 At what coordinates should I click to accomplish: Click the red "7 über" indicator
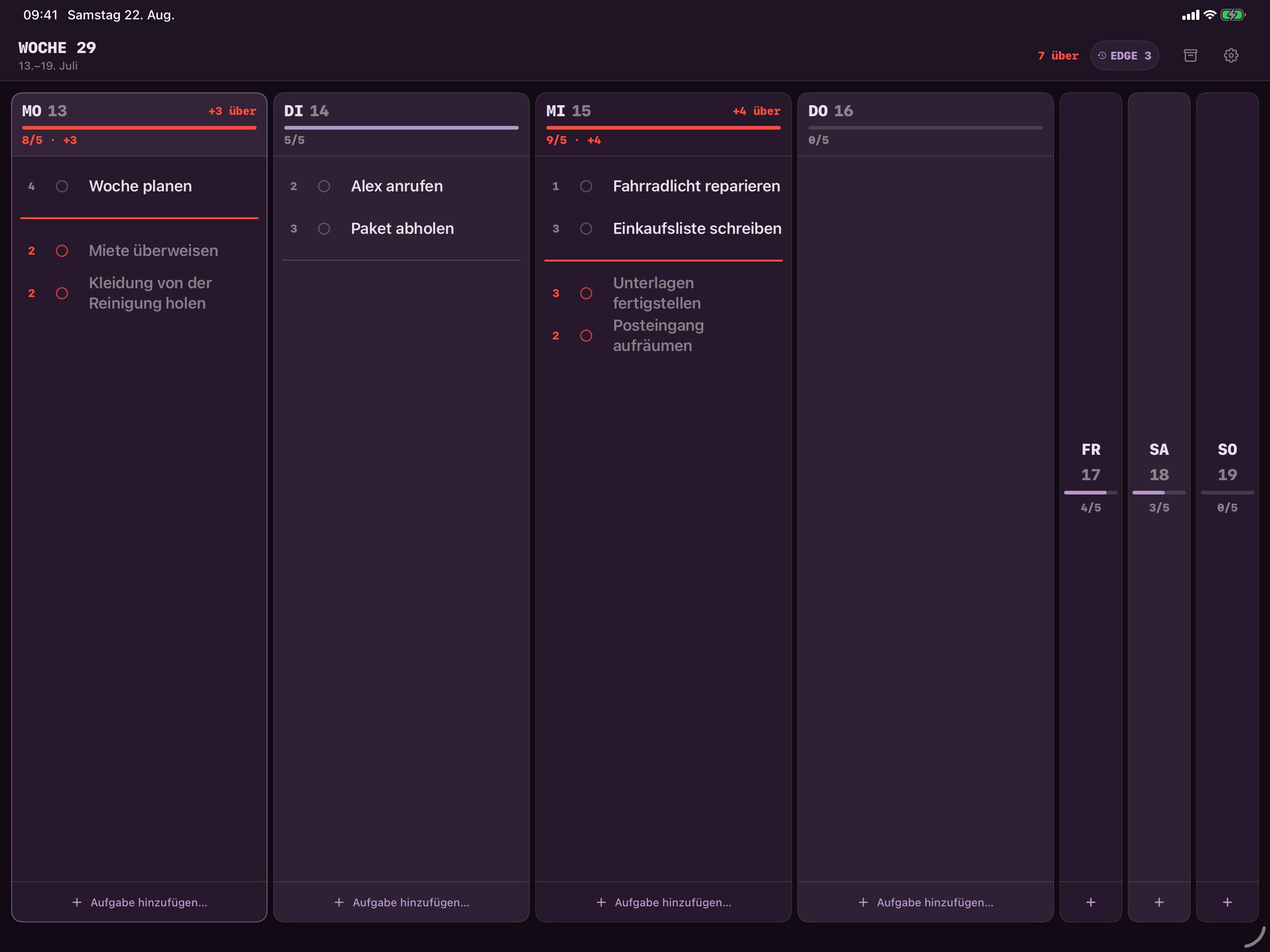(1058, 56)
